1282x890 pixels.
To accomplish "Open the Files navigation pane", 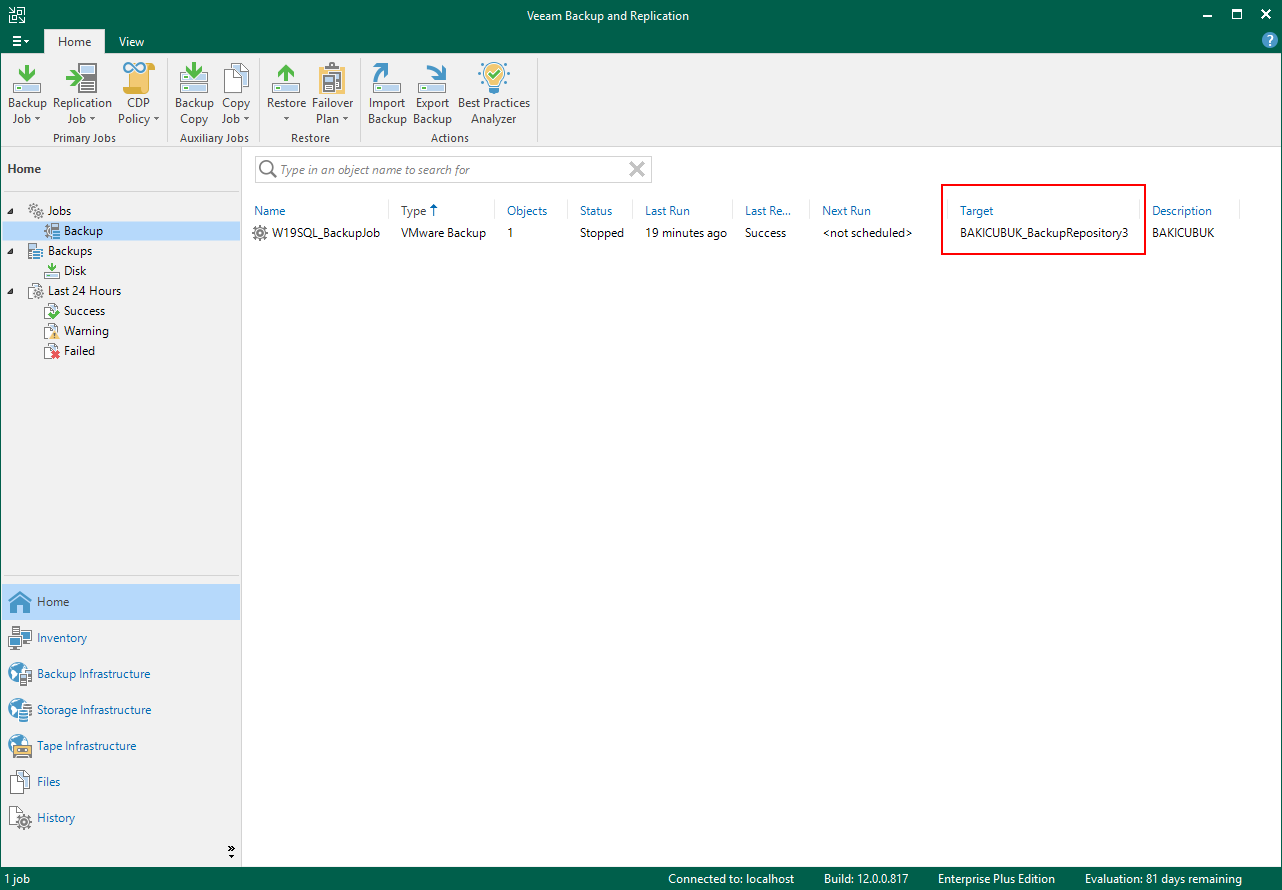I will pyautogui.click(x=120, y=782).
